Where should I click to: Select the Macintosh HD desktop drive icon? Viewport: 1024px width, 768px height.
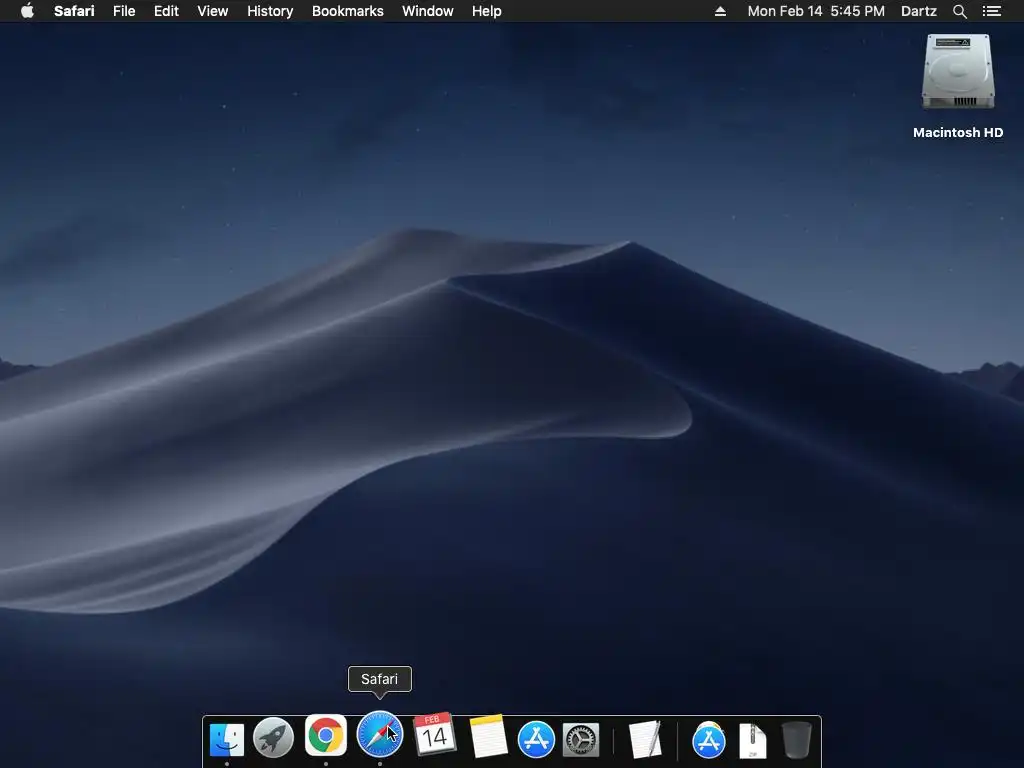point(957,71)
